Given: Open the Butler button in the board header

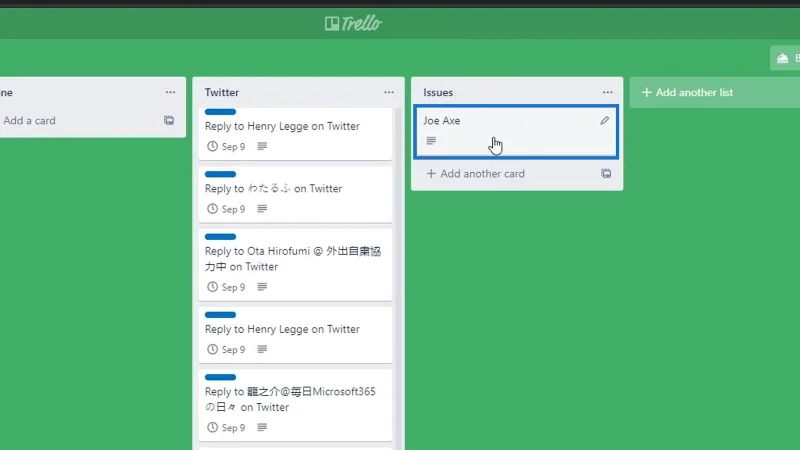Looking at the screenshot, I should 785,58.
